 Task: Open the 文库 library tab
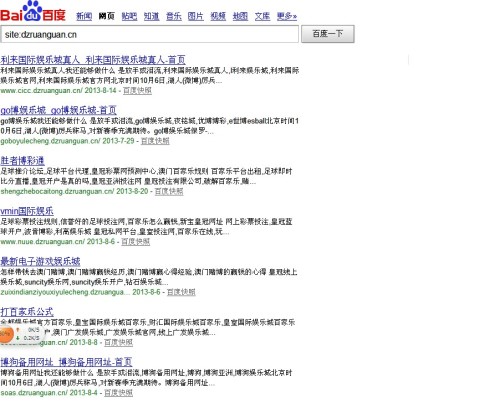click(262, 16)
